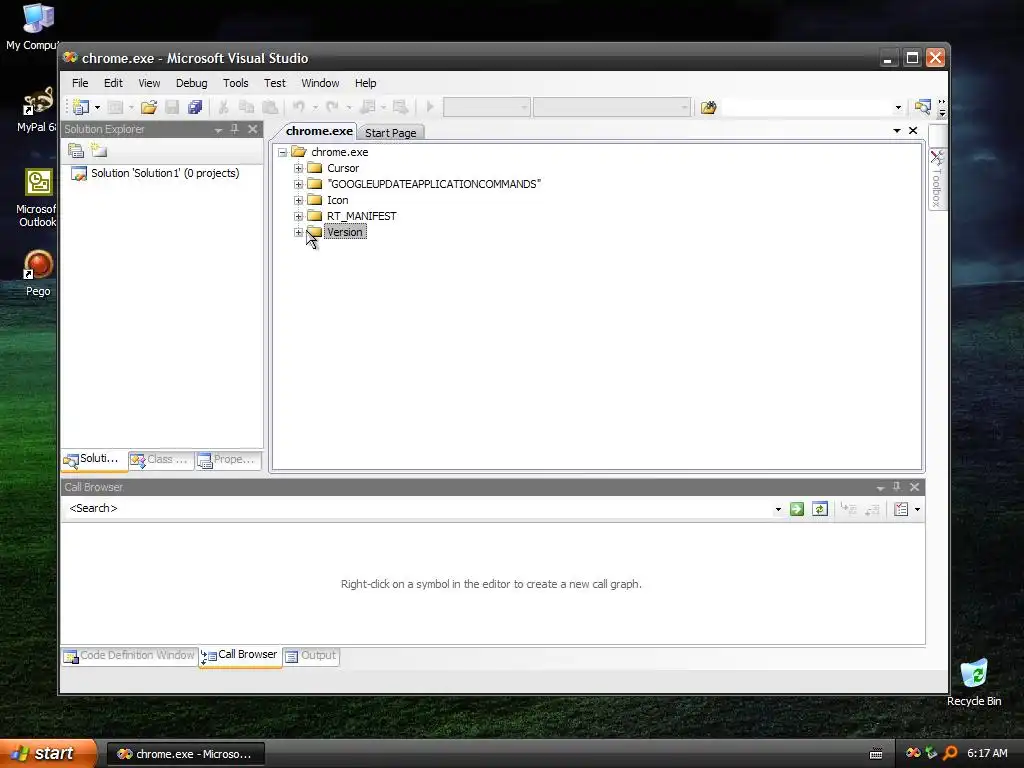Open the Tools menu
This screenshot has height=768, width=1024.
pyautogui.click(x=235, y=83)
